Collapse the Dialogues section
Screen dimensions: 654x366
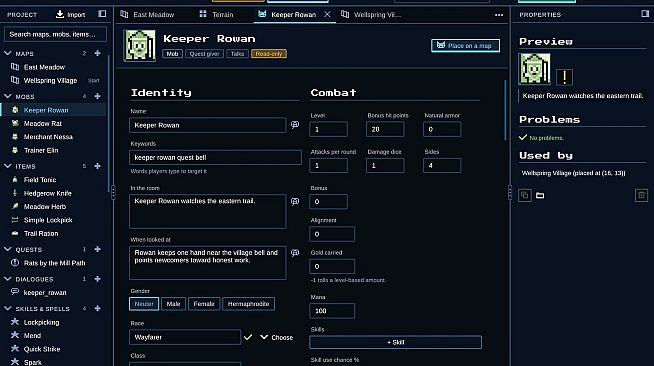[8, 279]
